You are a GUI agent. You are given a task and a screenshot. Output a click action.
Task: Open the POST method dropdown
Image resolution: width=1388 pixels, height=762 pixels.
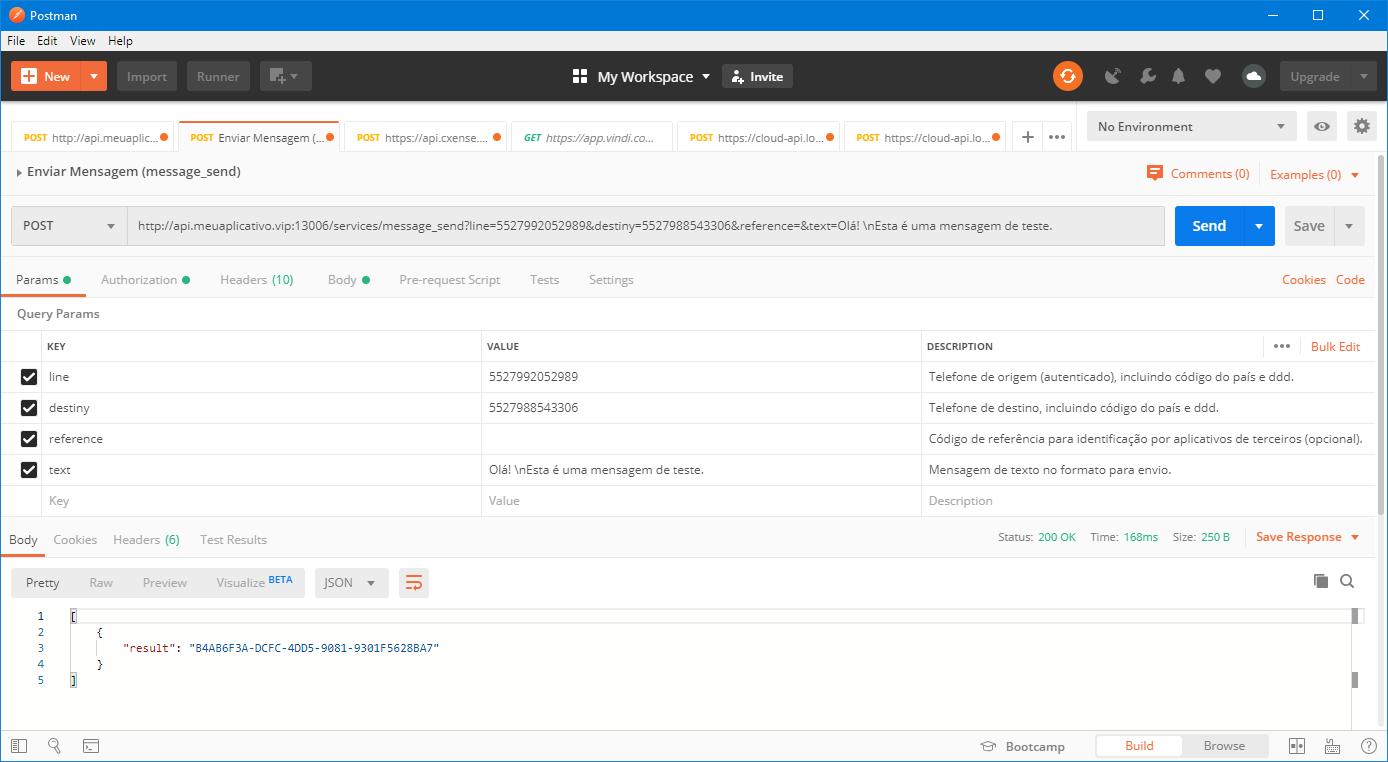69,226
